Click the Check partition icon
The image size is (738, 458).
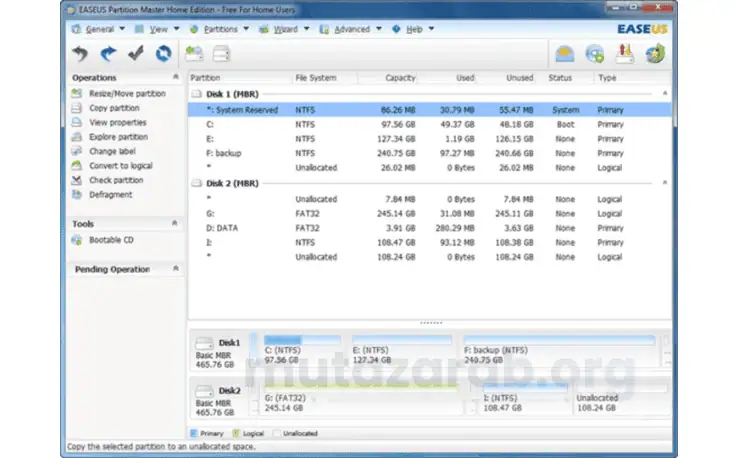(x=76, y=180)
